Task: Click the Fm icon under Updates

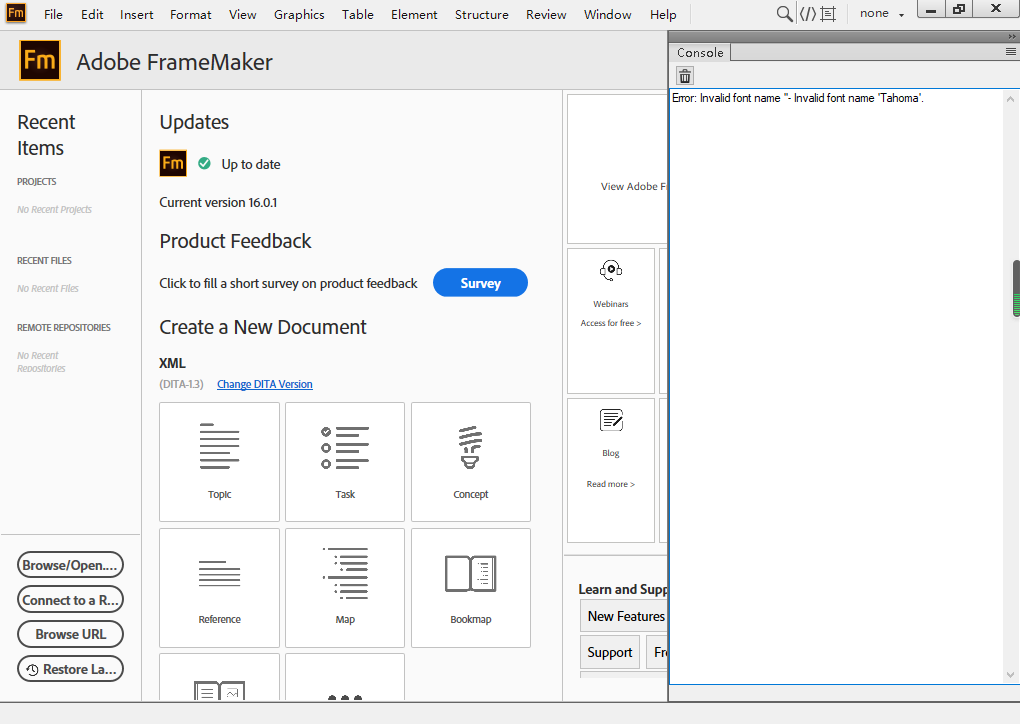Action: click(173, 163)
